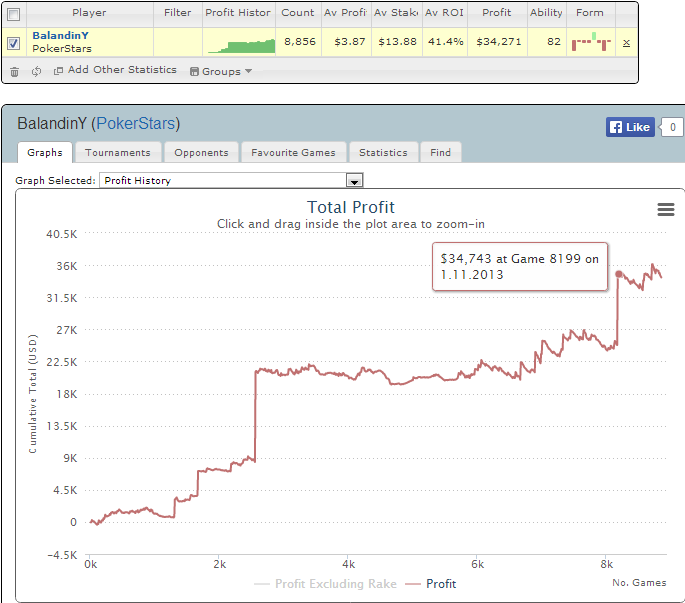Click Add Other Statistics
The width and height of the screenshot is (685, 603).
115,70
